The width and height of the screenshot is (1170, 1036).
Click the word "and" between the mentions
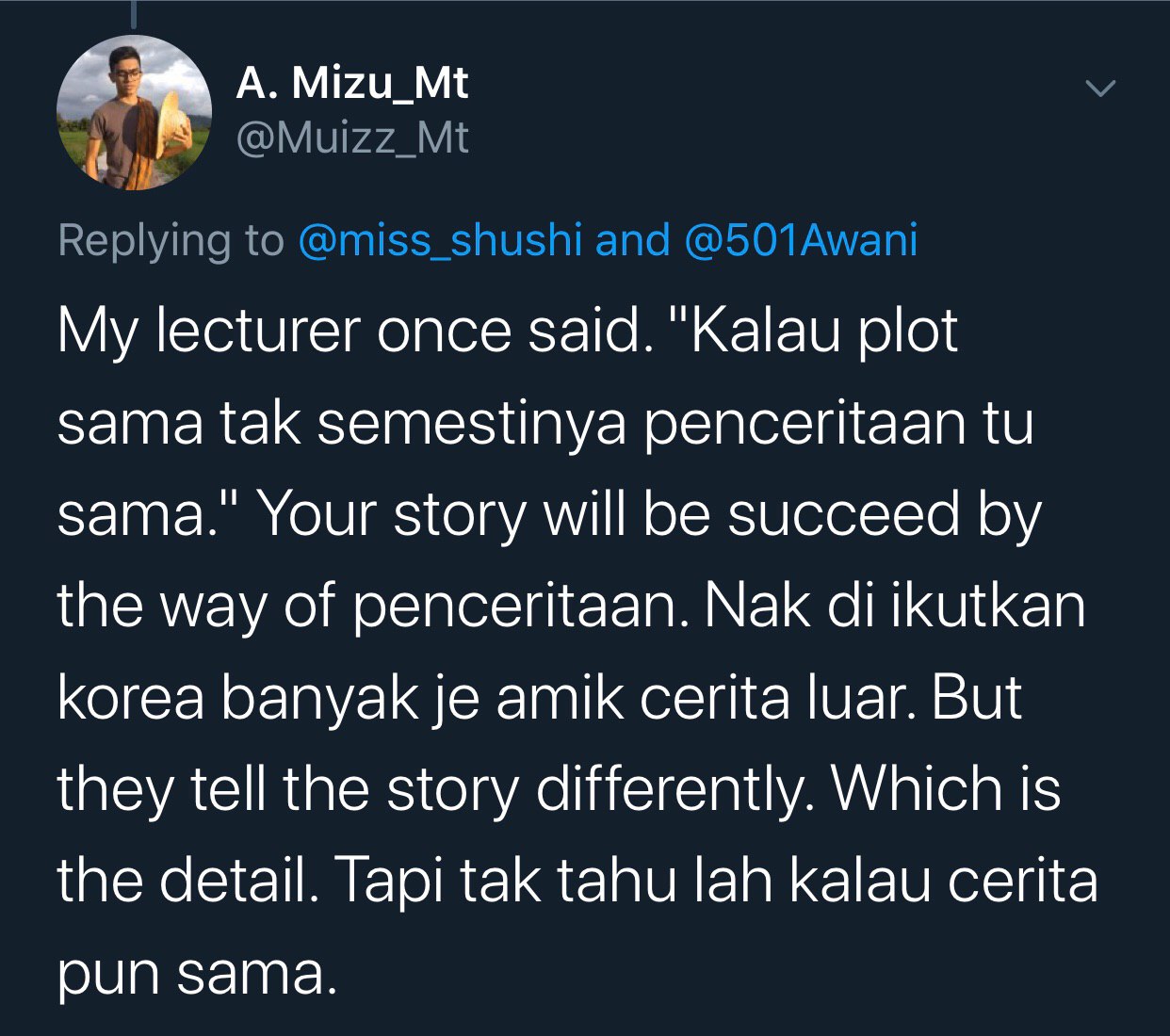[632, 240]
